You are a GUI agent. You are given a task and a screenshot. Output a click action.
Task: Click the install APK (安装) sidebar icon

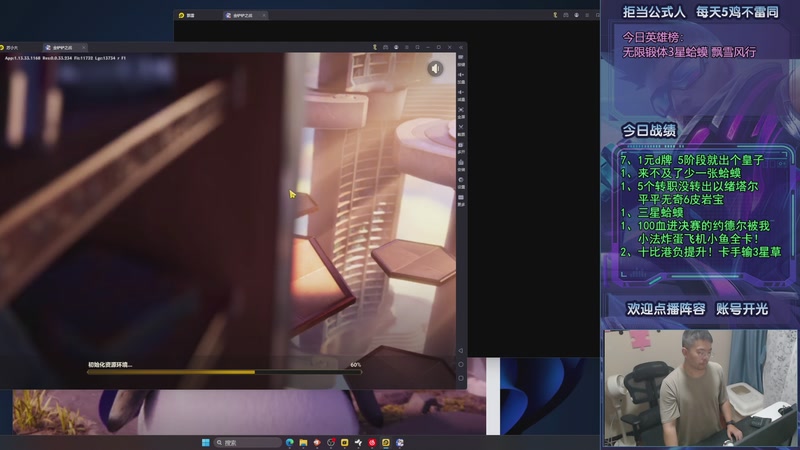(x=461, y=165)
